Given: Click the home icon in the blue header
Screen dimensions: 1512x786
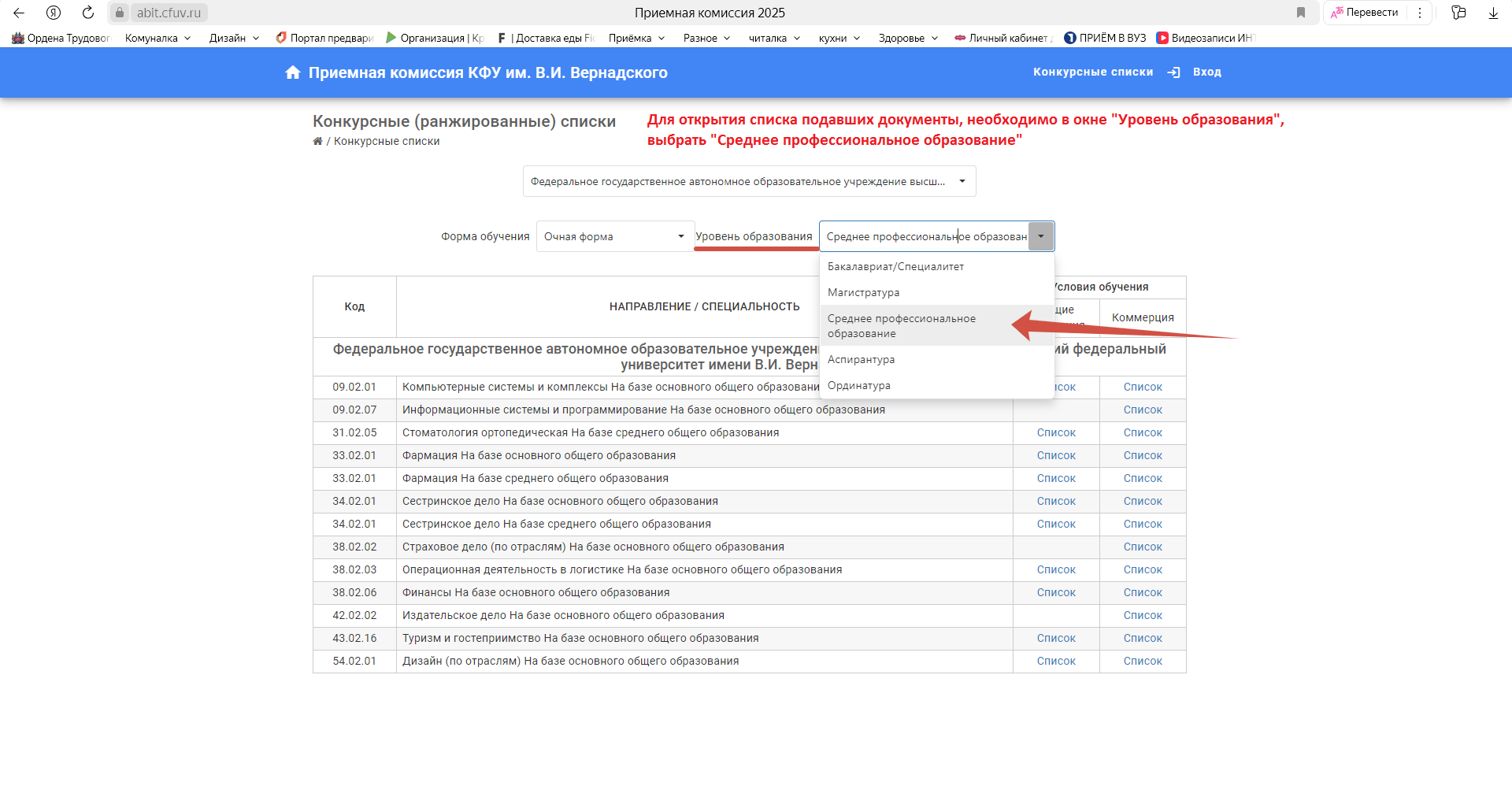Looking at the screenshot, I should (293, 72).
